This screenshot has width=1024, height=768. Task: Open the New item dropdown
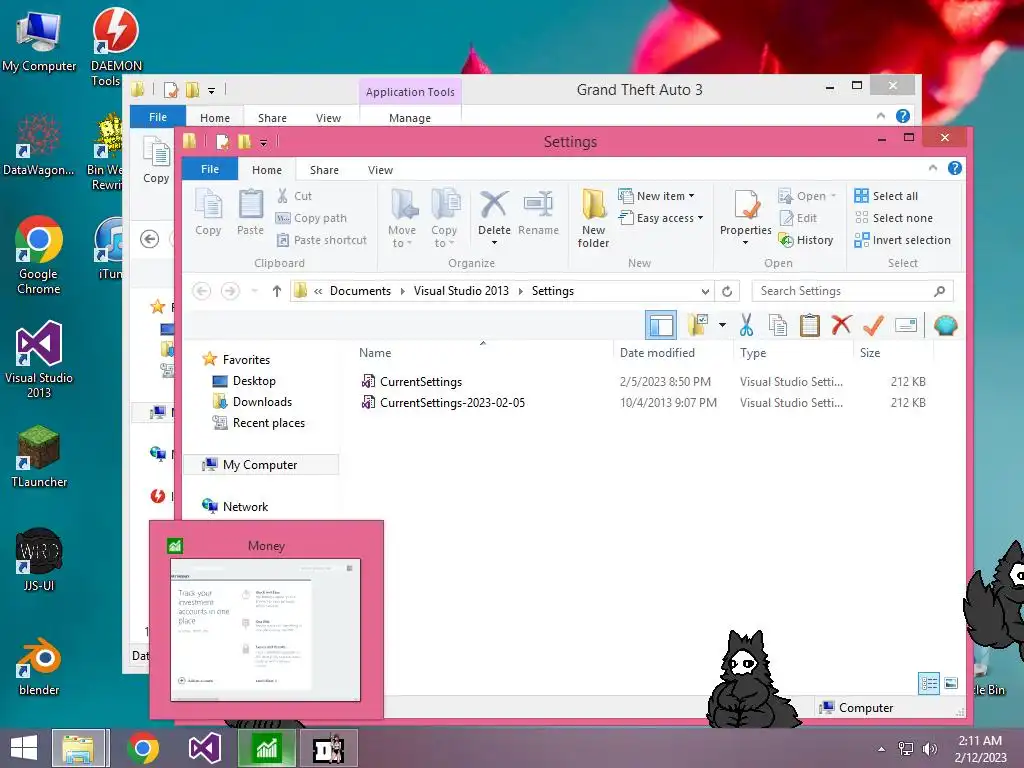(x=656, y=196)
